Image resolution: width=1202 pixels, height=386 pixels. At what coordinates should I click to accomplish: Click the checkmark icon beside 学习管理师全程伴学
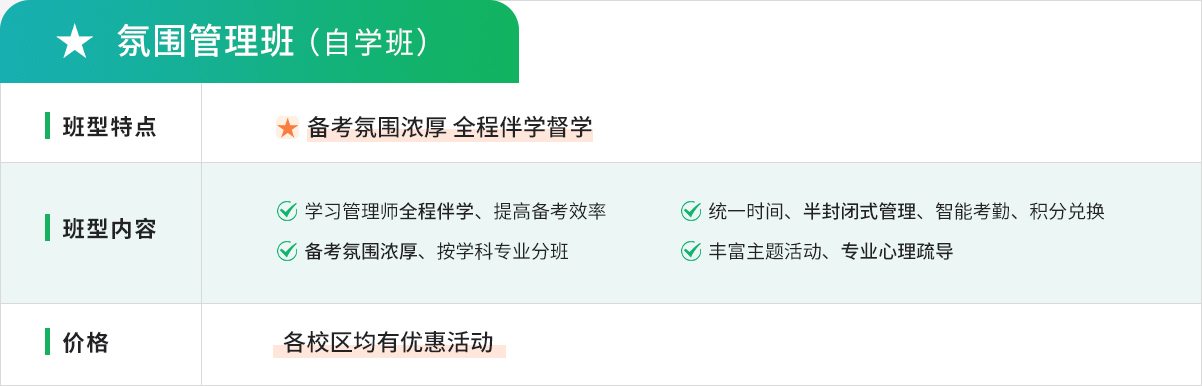[287, 211]
